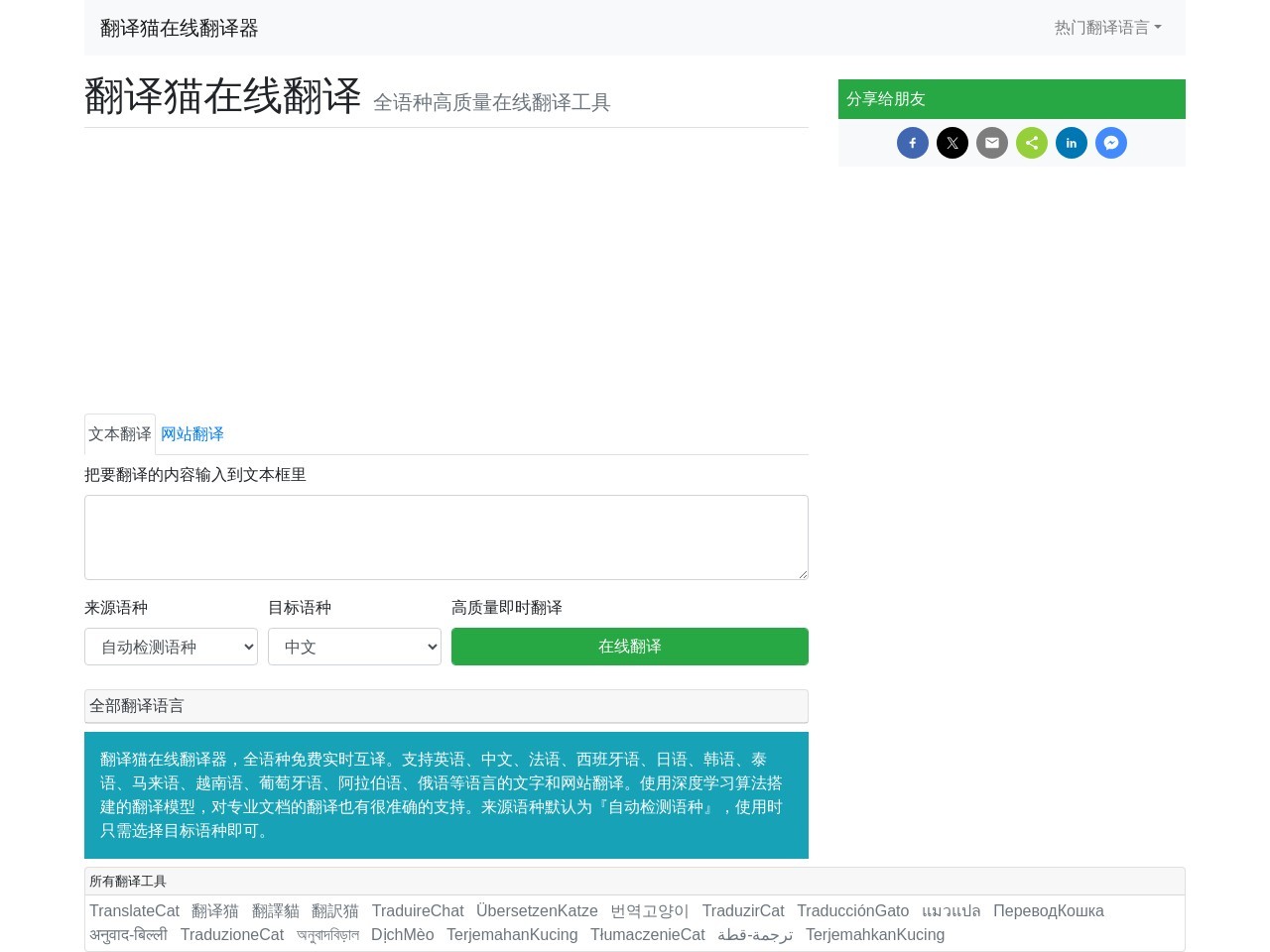Open the 翻译猫在线翻译器 home link
Screen dimensions: 1270x952
[179, 28]
